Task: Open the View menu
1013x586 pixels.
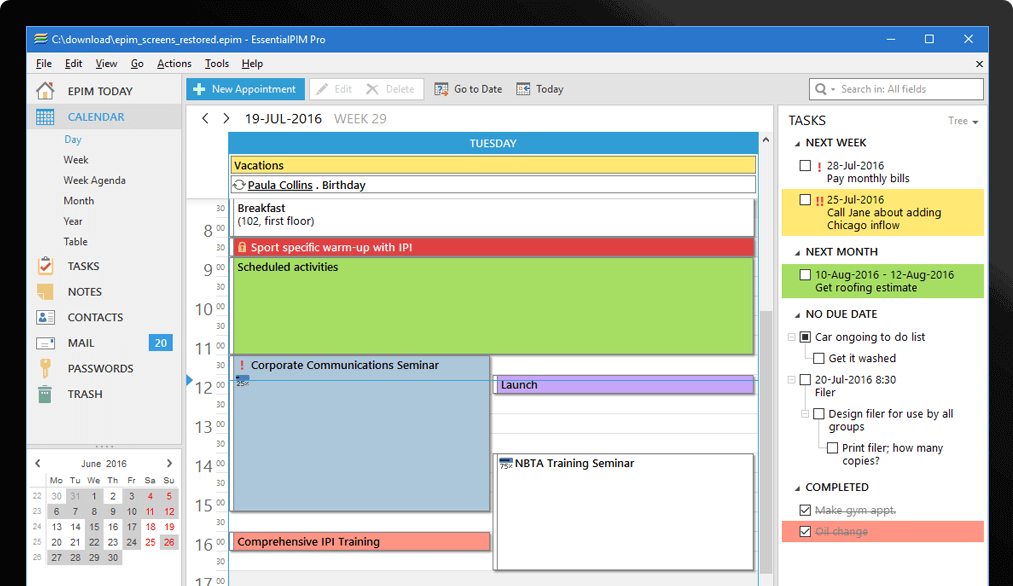Action: 106,63
